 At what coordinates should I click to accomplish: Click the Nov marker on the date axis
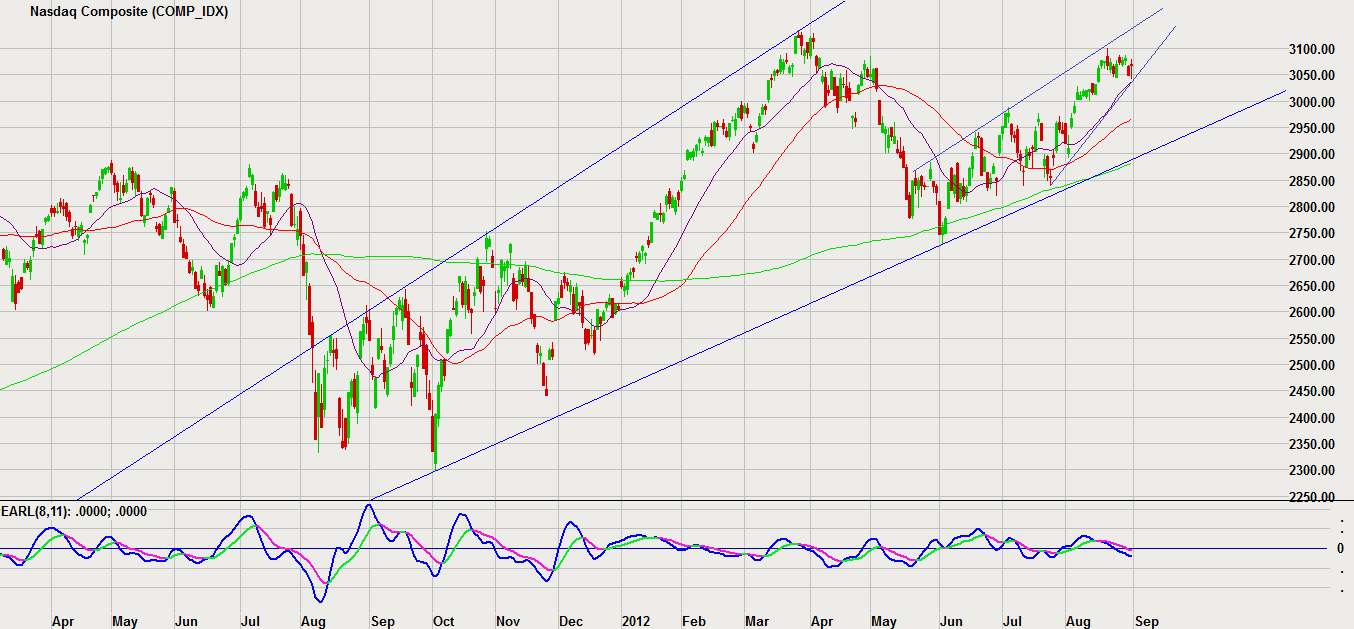tap(509, 621)
